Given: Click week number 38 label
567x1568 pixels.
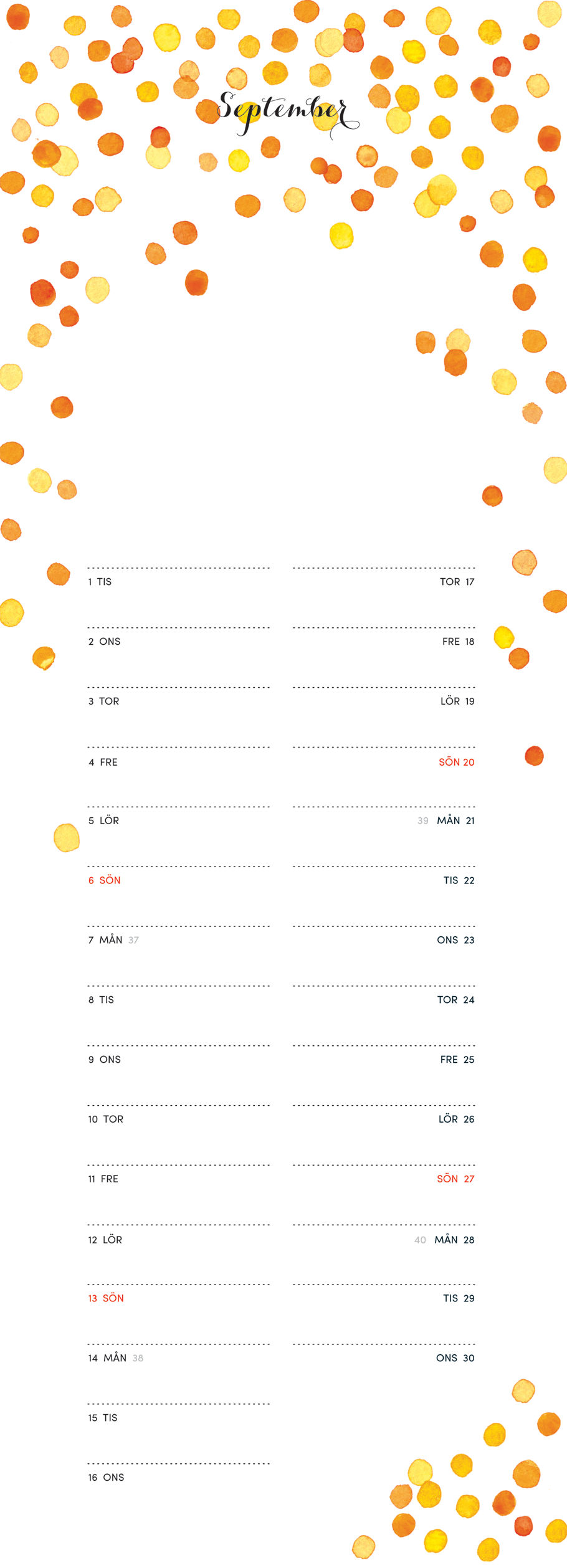Looking at the screenshot, I should [x=138, y=1358].
